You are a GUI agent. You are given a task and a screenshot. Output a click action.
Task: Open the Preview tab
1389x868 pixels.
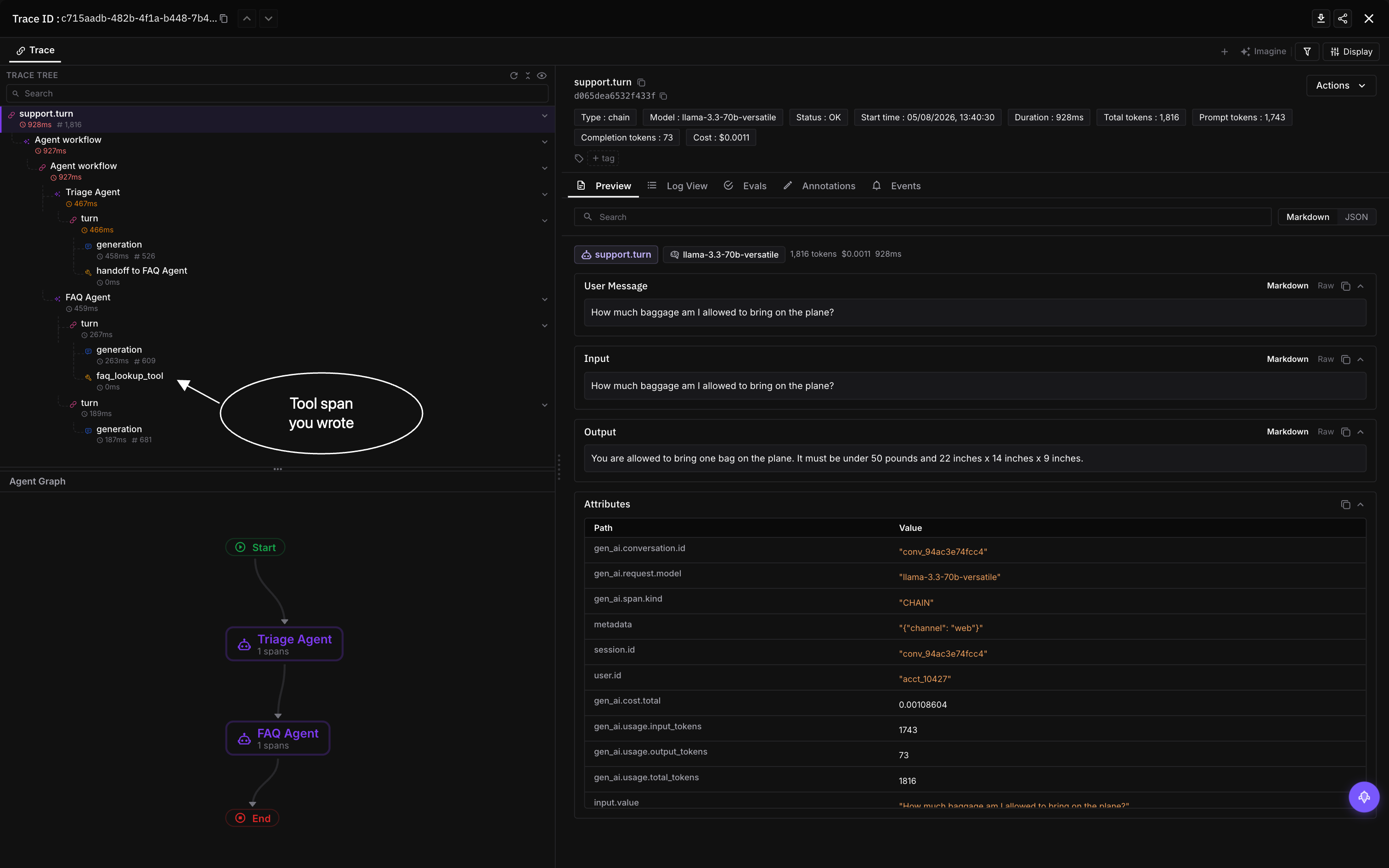coord(604,186)
